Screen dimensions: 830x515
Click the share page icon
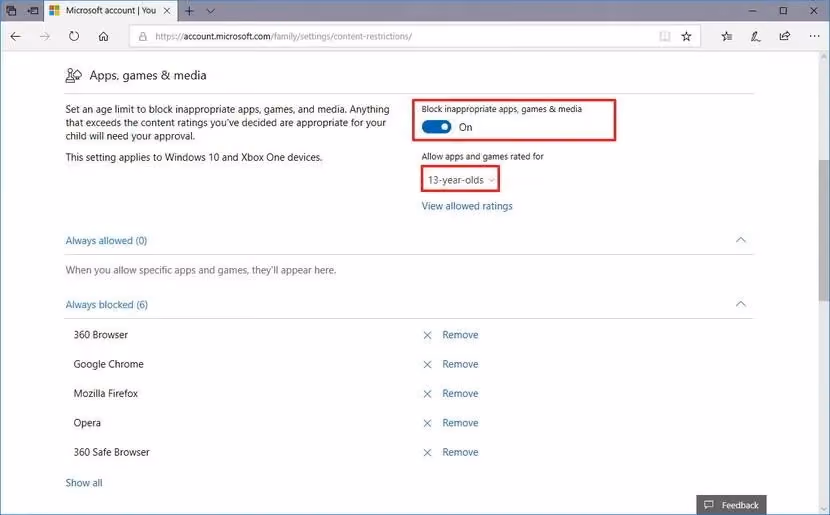tap(784, 37)
